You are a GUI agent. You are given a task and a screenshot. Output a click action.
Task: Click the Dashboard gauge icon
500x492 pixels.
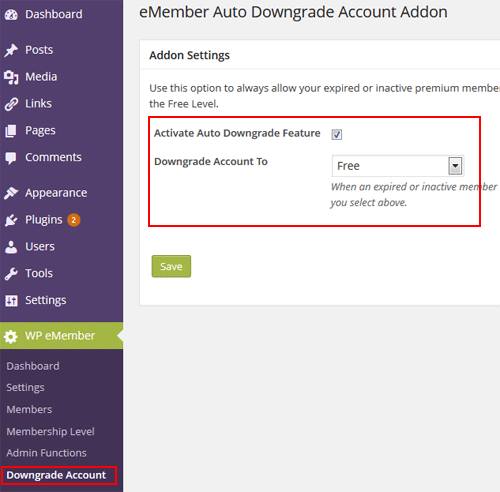tap(11, 14)
